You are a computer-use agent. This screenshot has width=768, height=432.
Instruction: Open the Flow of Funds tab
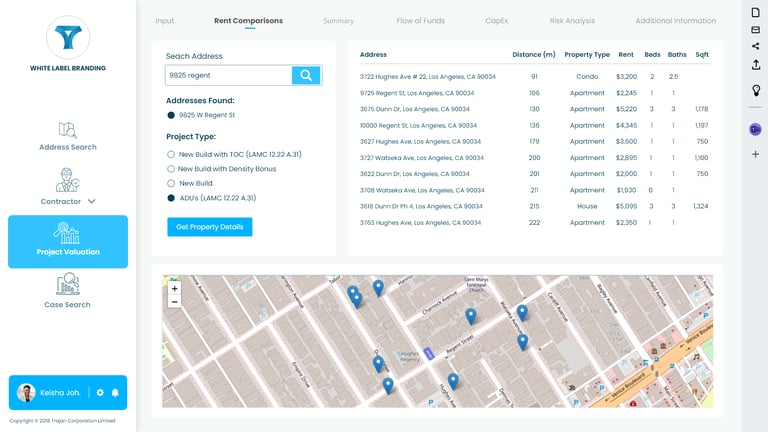pyautogui.click(x=421, y=21)
